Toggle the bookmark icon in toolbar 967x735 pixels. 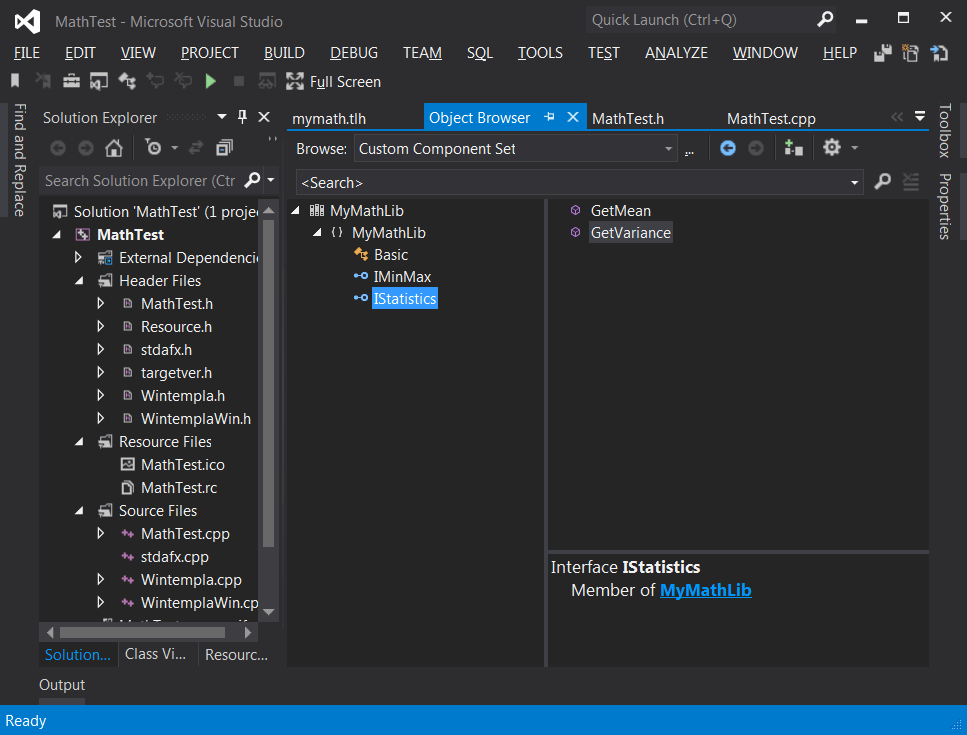(15, 81)
